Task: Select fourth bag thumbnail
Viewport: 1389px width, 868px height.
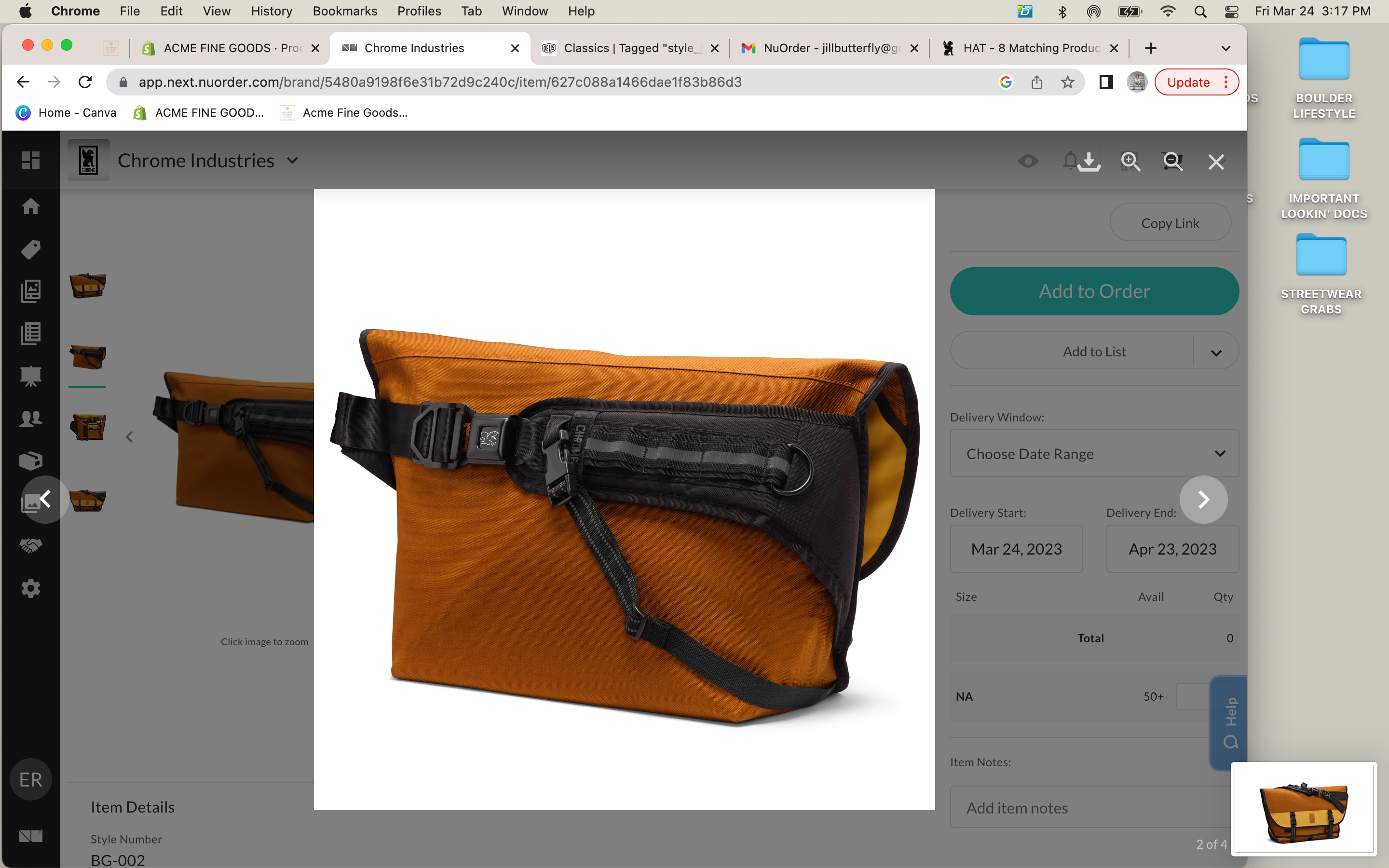Action: (88, 500)
